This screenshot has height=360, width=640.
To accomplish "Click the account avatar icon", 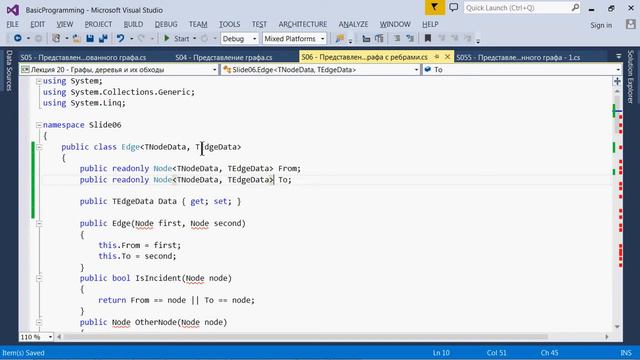I will click(631, 24).
